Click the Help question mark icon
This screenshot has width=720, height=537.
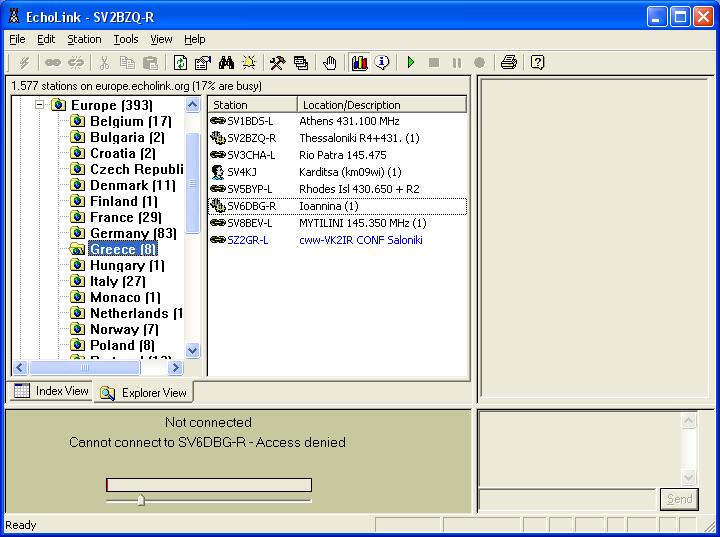pyautogui.click(x=537, y=62)
